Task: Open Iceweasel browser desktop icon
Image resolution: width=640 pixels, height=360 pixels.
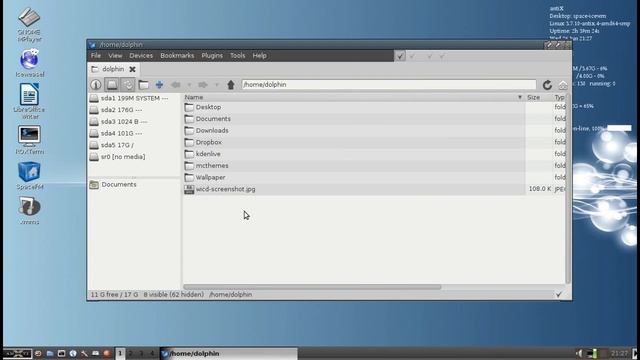Action: tap(29, 63)
